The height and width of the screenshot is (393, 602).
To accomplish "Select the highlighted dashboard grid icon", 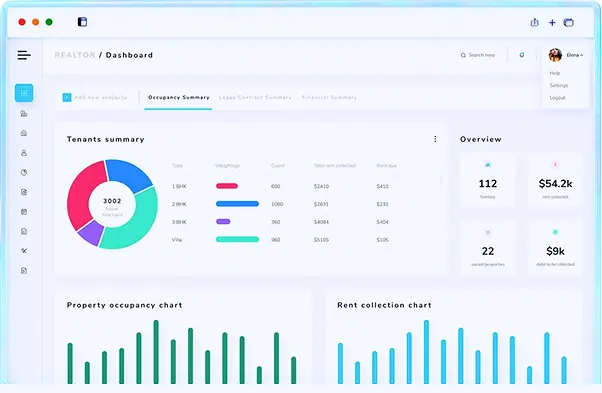I will [24, 93].
